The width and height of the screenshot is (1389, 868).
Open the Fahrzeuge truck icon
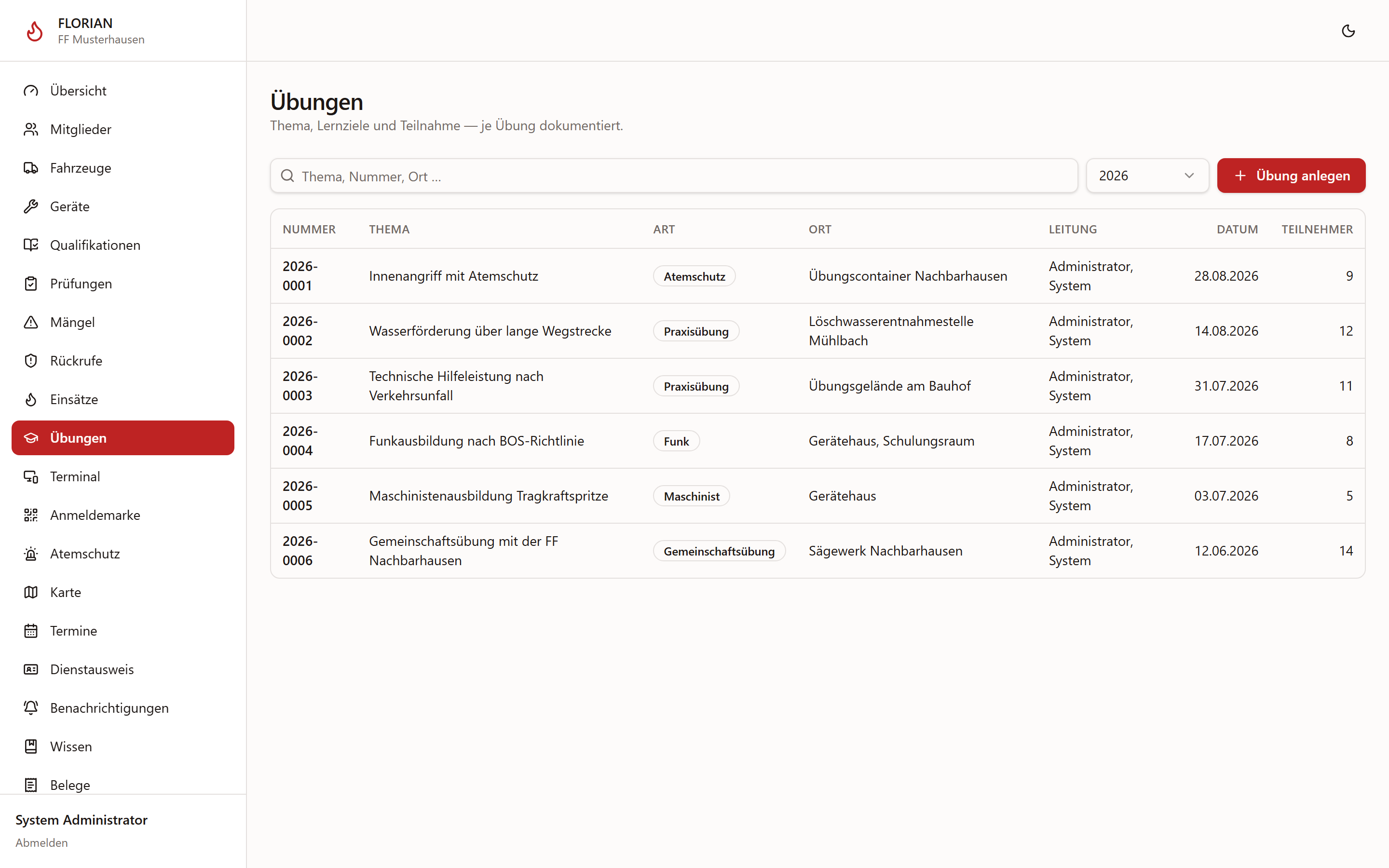(x=31, y=168)
